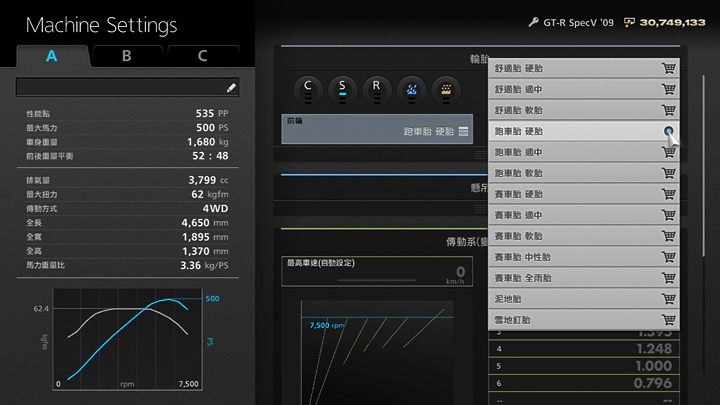
Task: Click cart icon for 雪地釘胎
Action: point(667,320)
